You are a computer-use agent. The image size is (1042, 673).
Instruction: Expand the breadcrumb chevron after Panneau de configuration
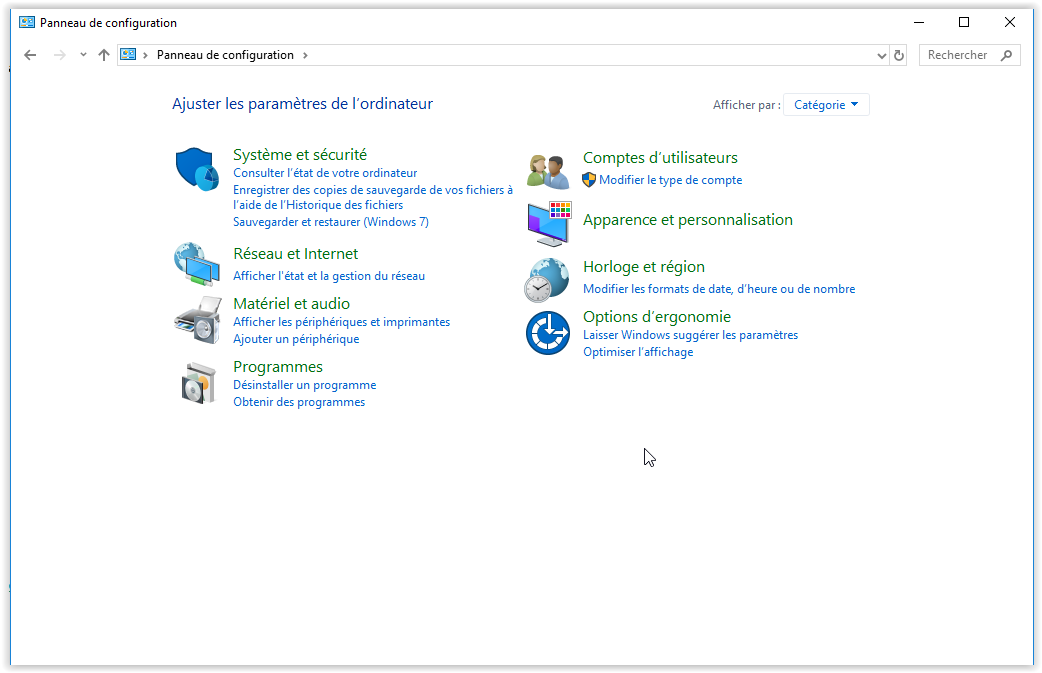(x=305, y=56)
